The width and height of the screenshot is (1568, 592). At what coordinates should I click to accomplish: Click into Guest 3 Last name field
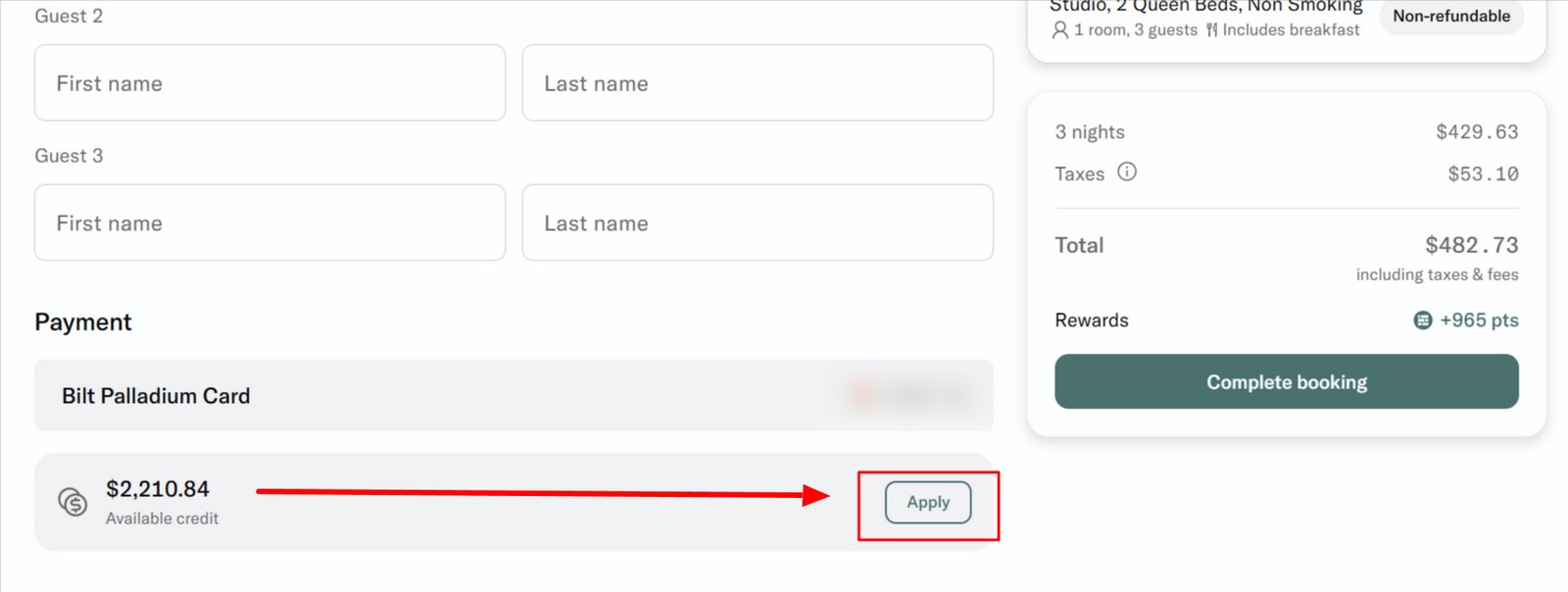point(757,223)
